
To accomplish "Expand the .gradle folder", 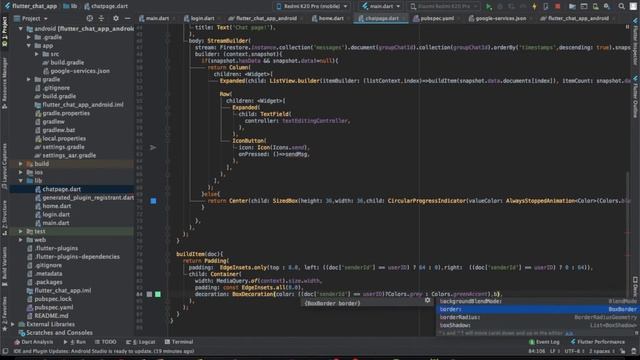I will (x=29, y=37).
